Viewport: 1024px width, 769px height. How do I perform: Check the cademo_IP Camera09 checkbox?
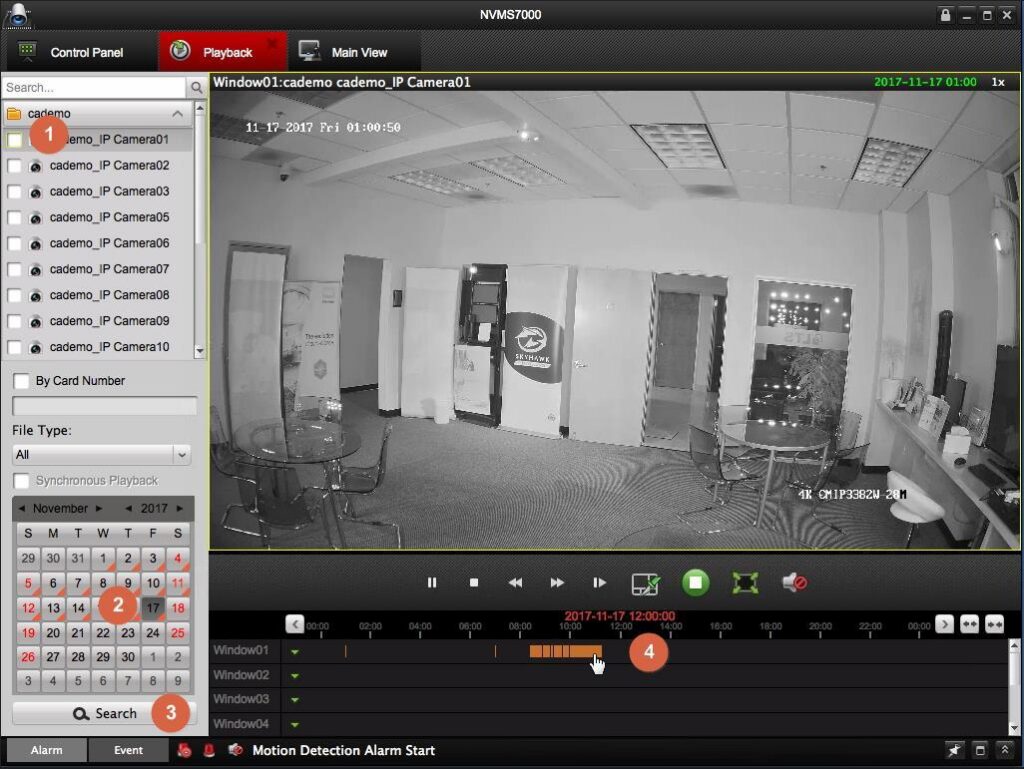point(14,321)
